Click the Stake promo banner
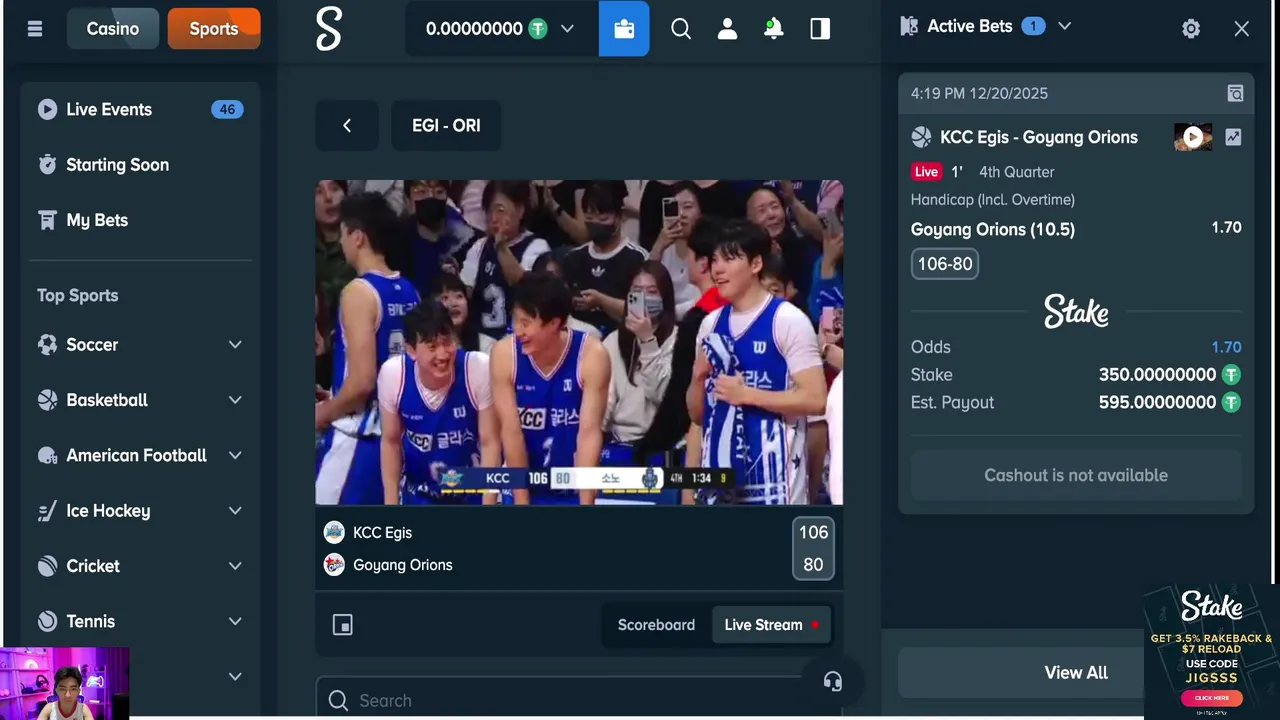The width and height of the screenshot is (1280, 720). click(1211, 651)
